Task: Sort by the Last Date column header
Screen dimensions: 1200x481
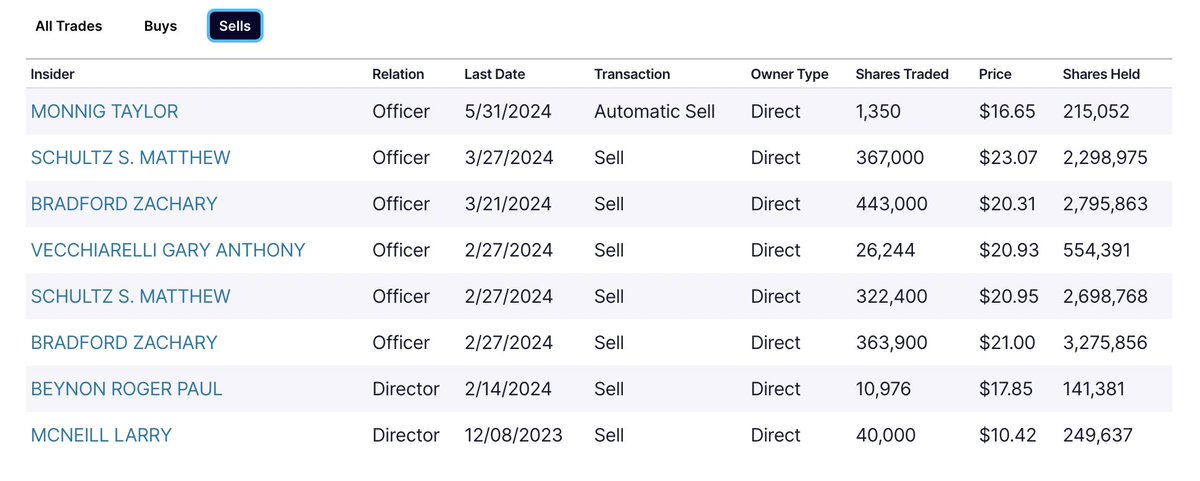Action: tap(494, 74)
